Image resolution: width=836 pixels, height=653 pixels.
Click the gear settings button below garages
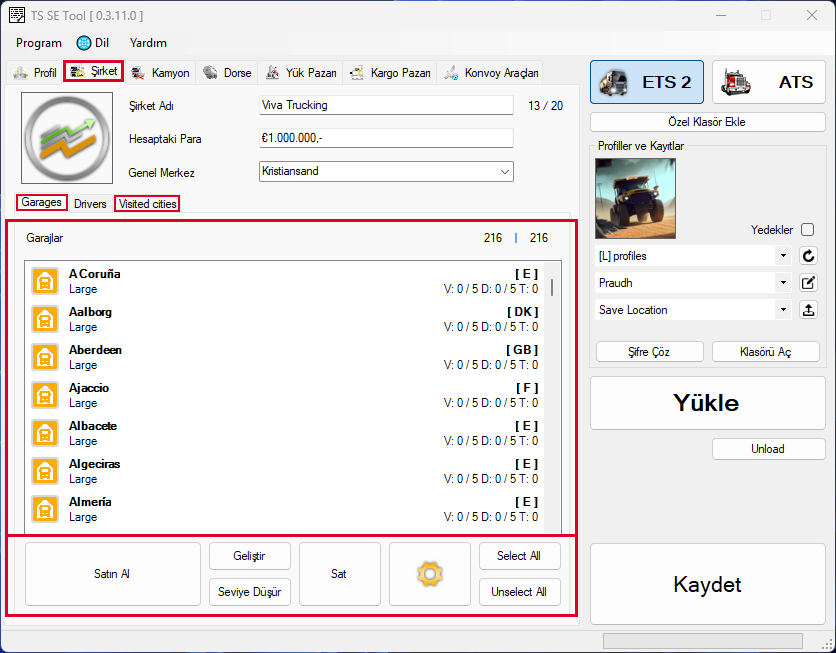[x=429, y=574]
